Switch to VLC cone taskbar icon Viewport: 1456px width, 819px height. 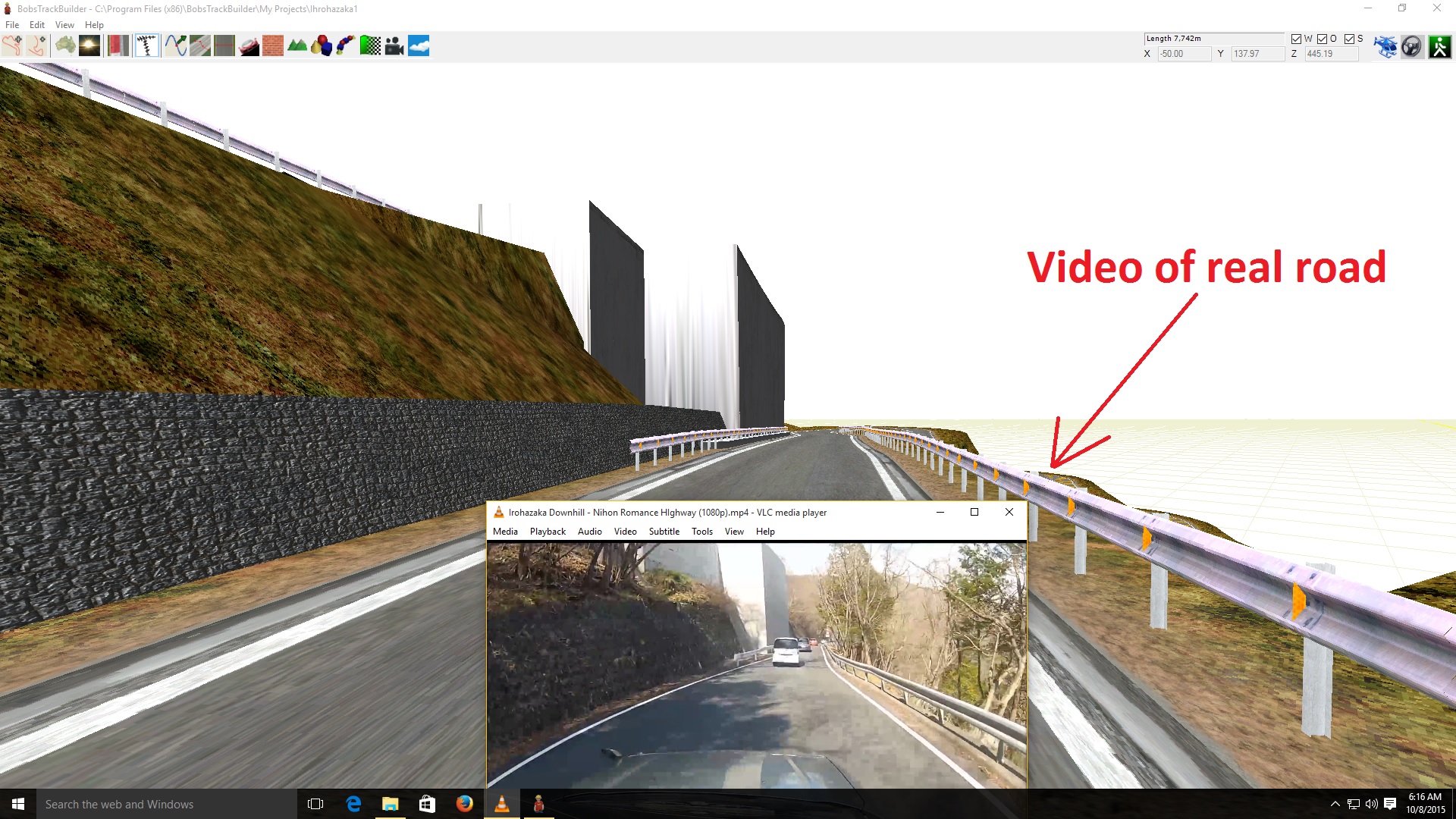tap(502, 804)
